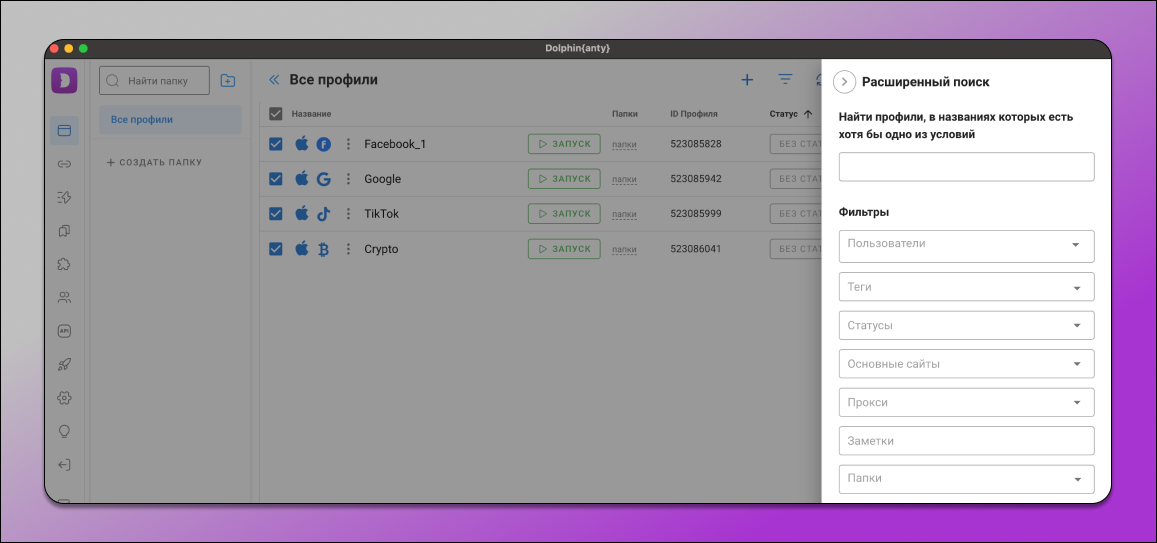Open the proxies link icon in sidebar
The width and height of the screenshot is (1157, 543).
[x=64, y=163]
